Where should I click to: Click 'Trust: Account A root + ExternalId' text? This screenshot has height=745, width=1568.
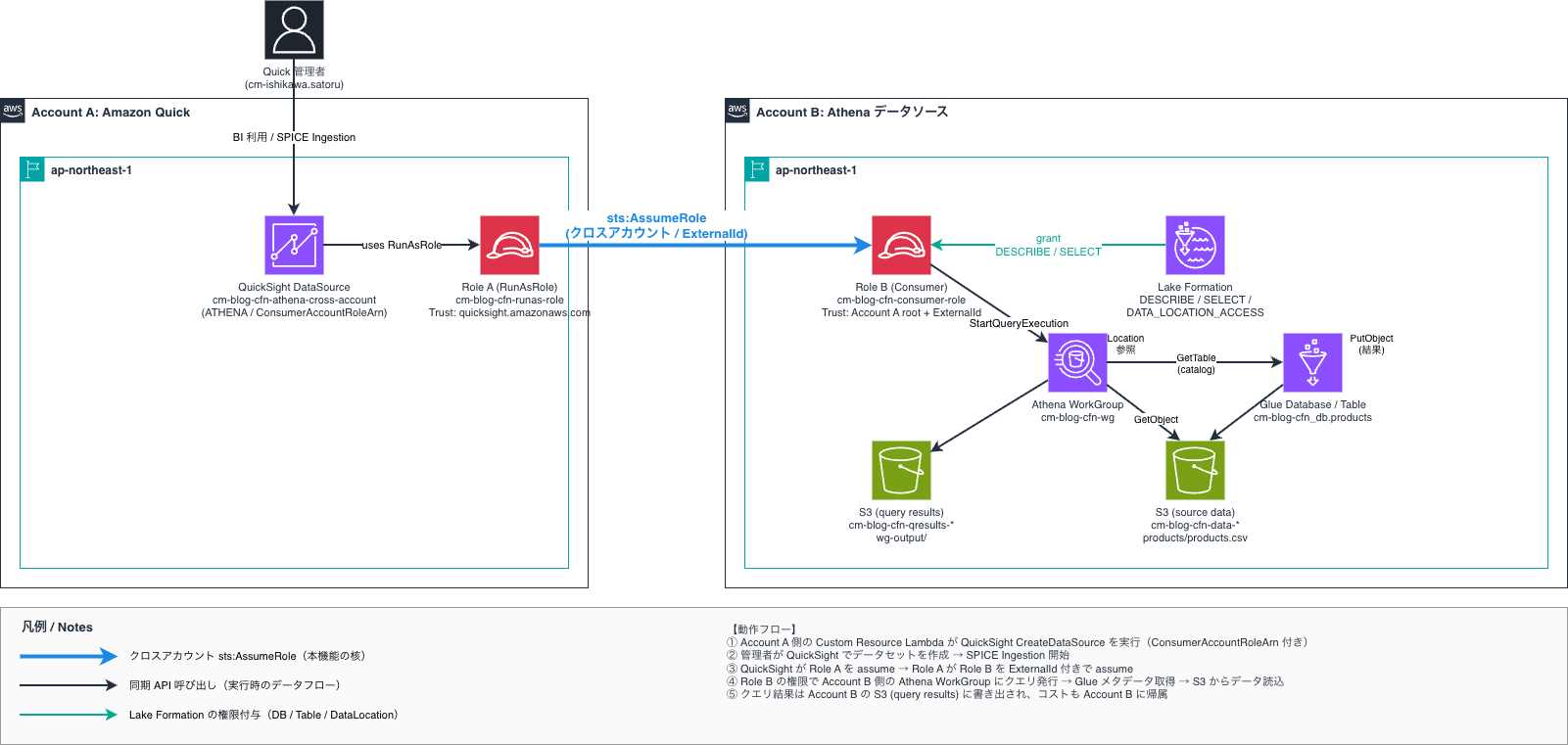coord(901,312)
